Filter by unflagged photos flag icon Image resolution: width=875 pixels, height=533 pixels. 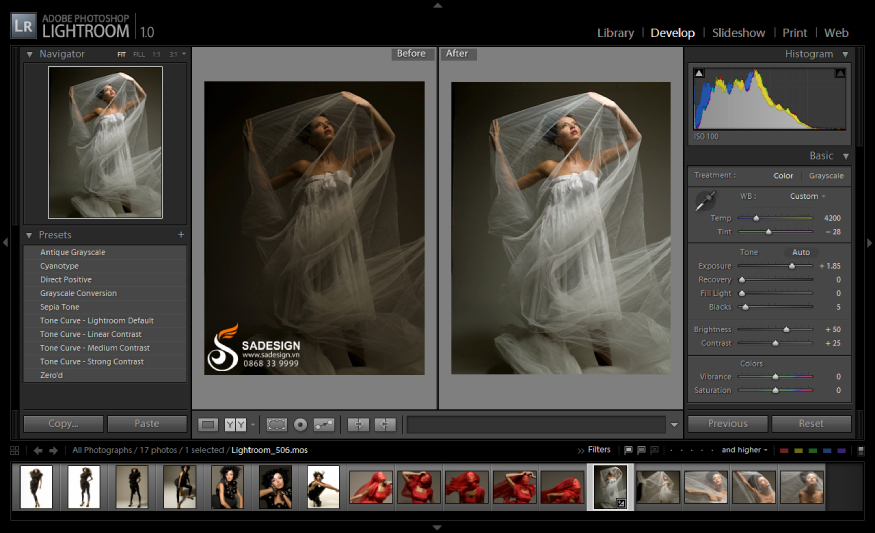pyautogui.click(x=641, y=450)
